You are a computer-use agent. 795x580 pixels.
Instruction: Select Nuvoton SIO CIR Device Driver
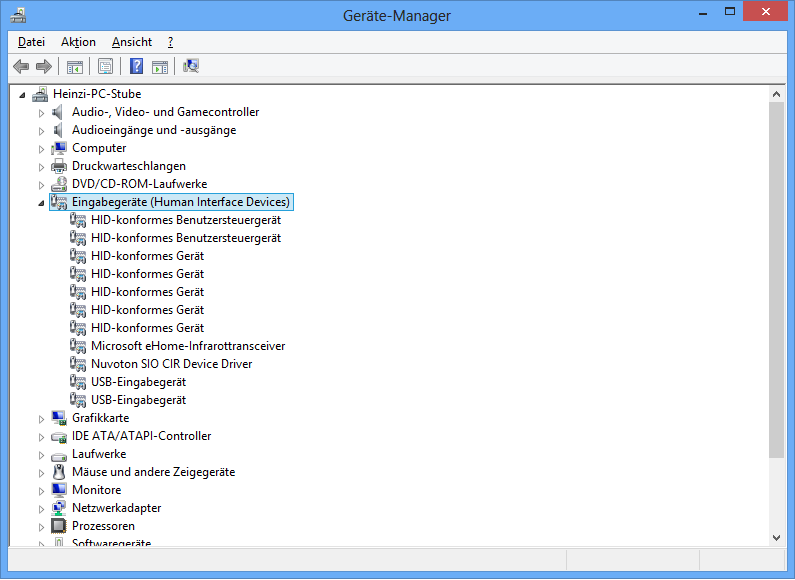point(171,364)
